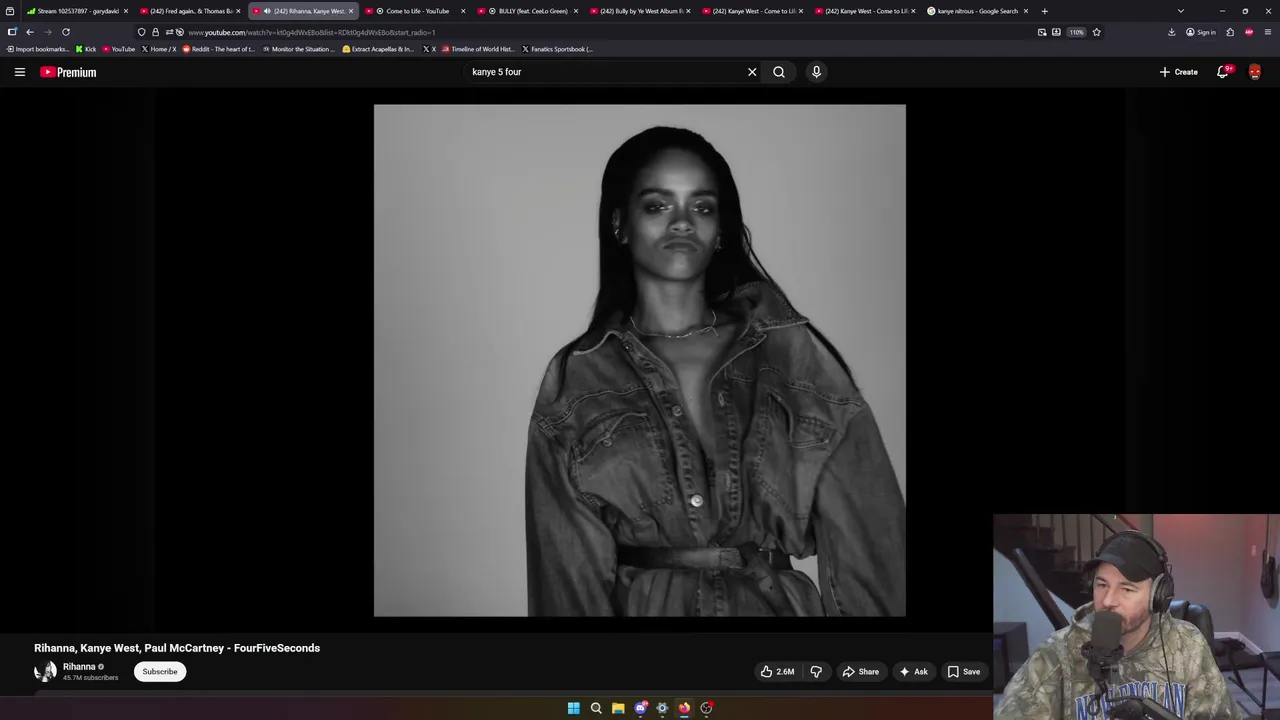
Task: Open the Settings gear in taskbar
Action: (662, 708)
